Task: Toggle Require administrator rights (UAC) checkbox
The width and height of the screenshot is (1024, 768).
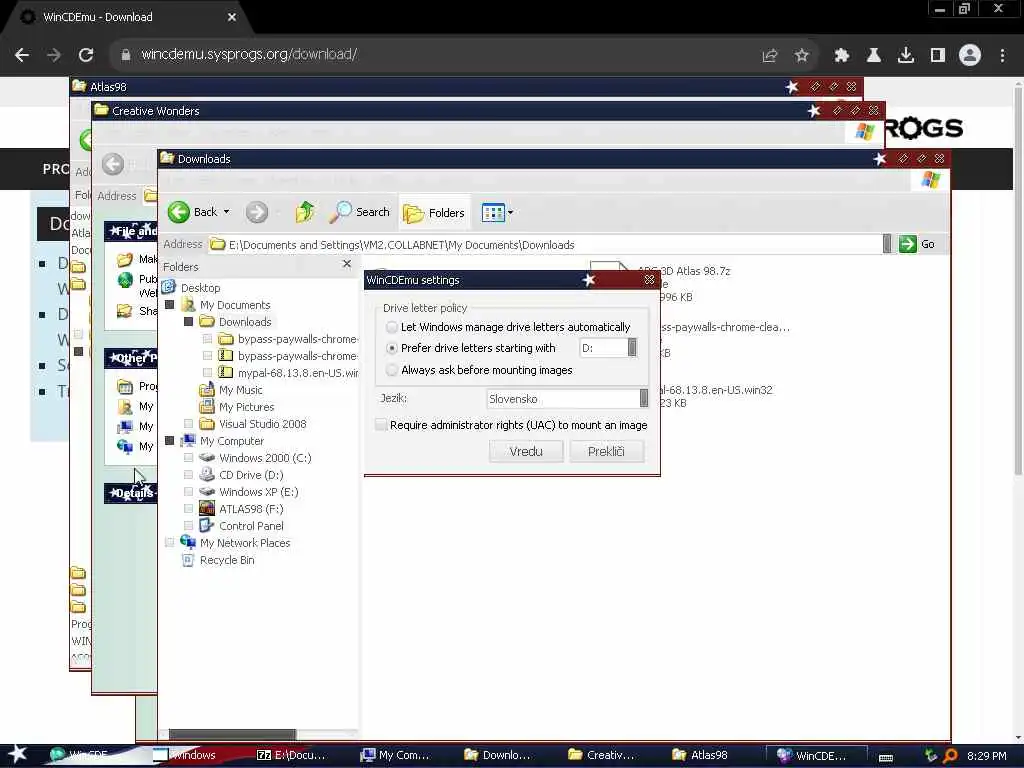Action: pyautogui.click(x=381, y=425)
